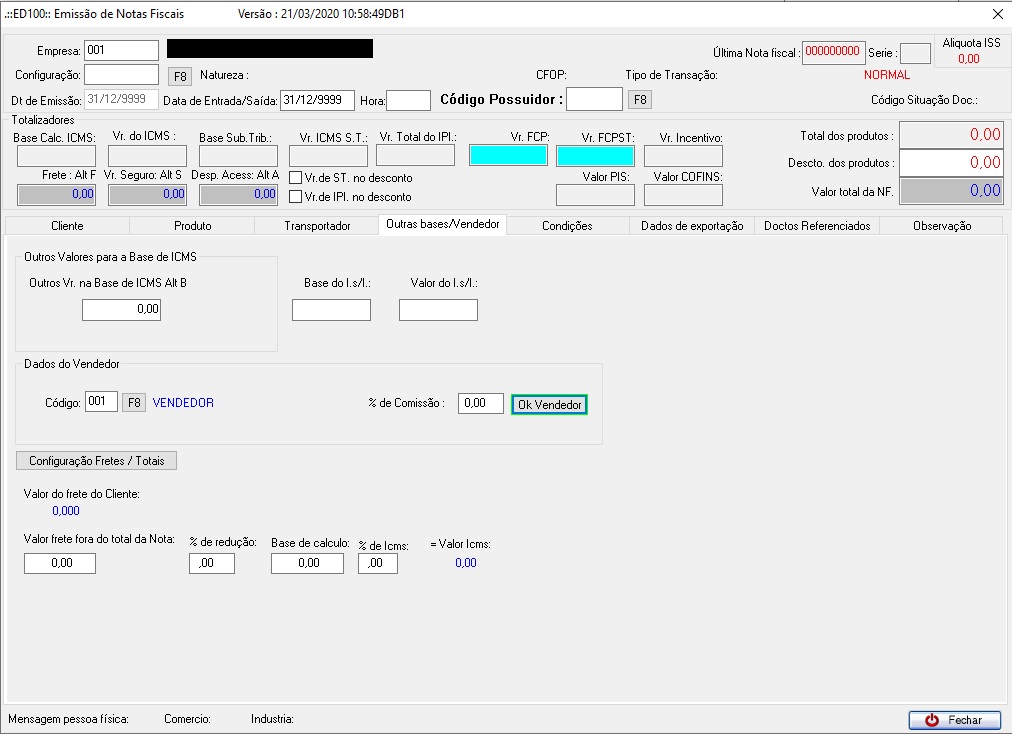
Task: Select the Data de Entrada/Saída field
Action: pyautogui.click(x=317, y=100)
